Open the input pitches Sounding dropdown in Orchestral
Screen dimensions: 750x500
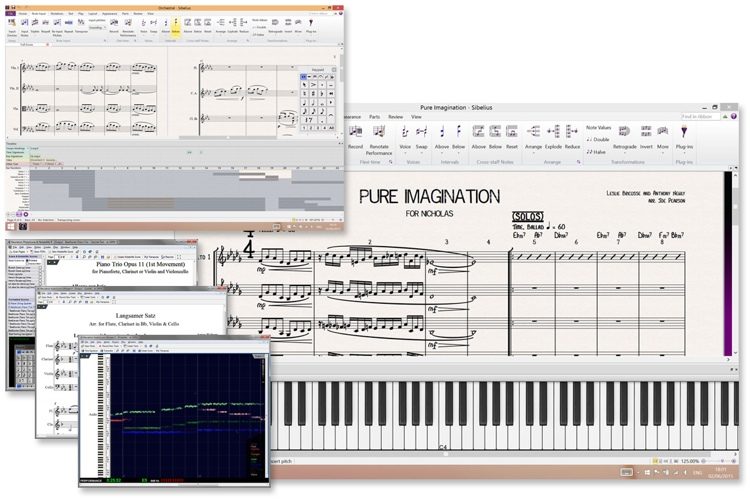coord(98,28)
